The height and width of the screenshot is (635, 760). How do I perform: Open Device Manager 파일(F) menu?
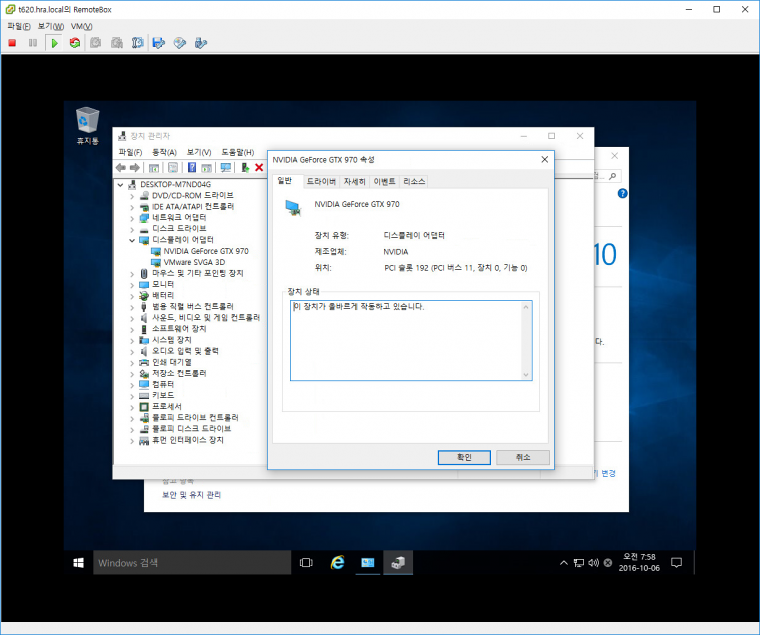coord(130,152)
